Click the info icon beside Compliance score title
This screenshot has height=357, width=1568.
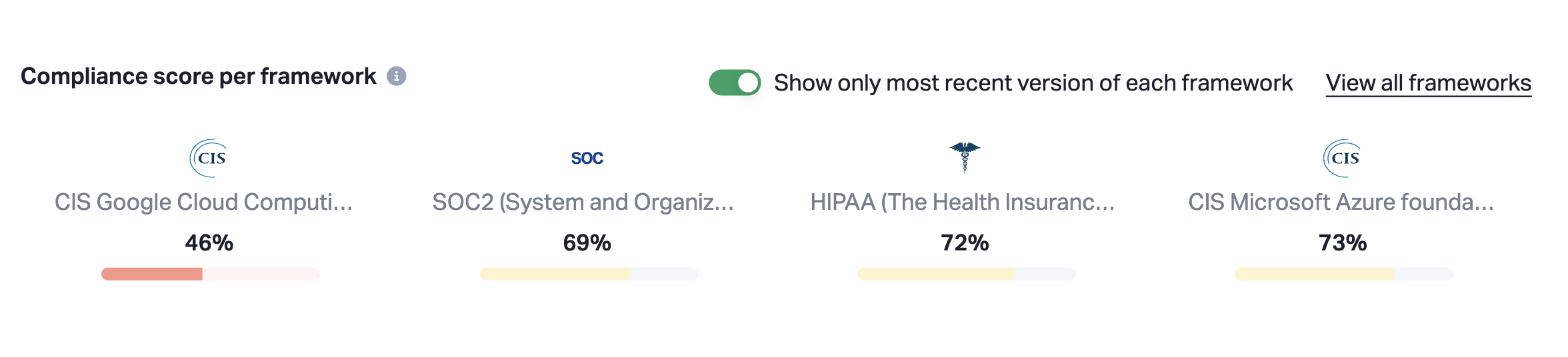tap(397, 77)
